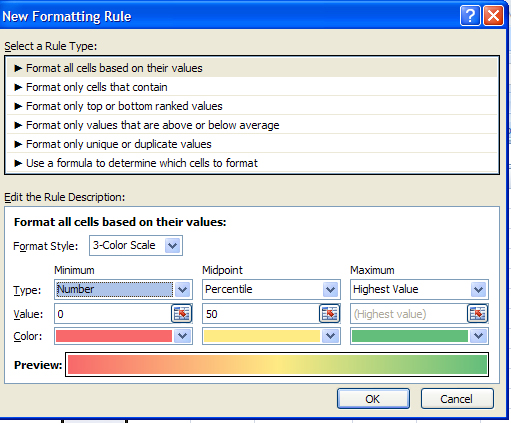Open the Minimum Type dropdown
Screen dimensions: 511x423
click(182, 289)
